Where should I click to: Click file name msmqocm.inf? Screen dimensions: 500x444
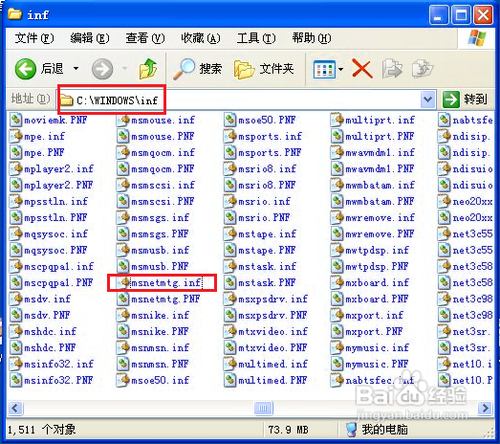163,152
